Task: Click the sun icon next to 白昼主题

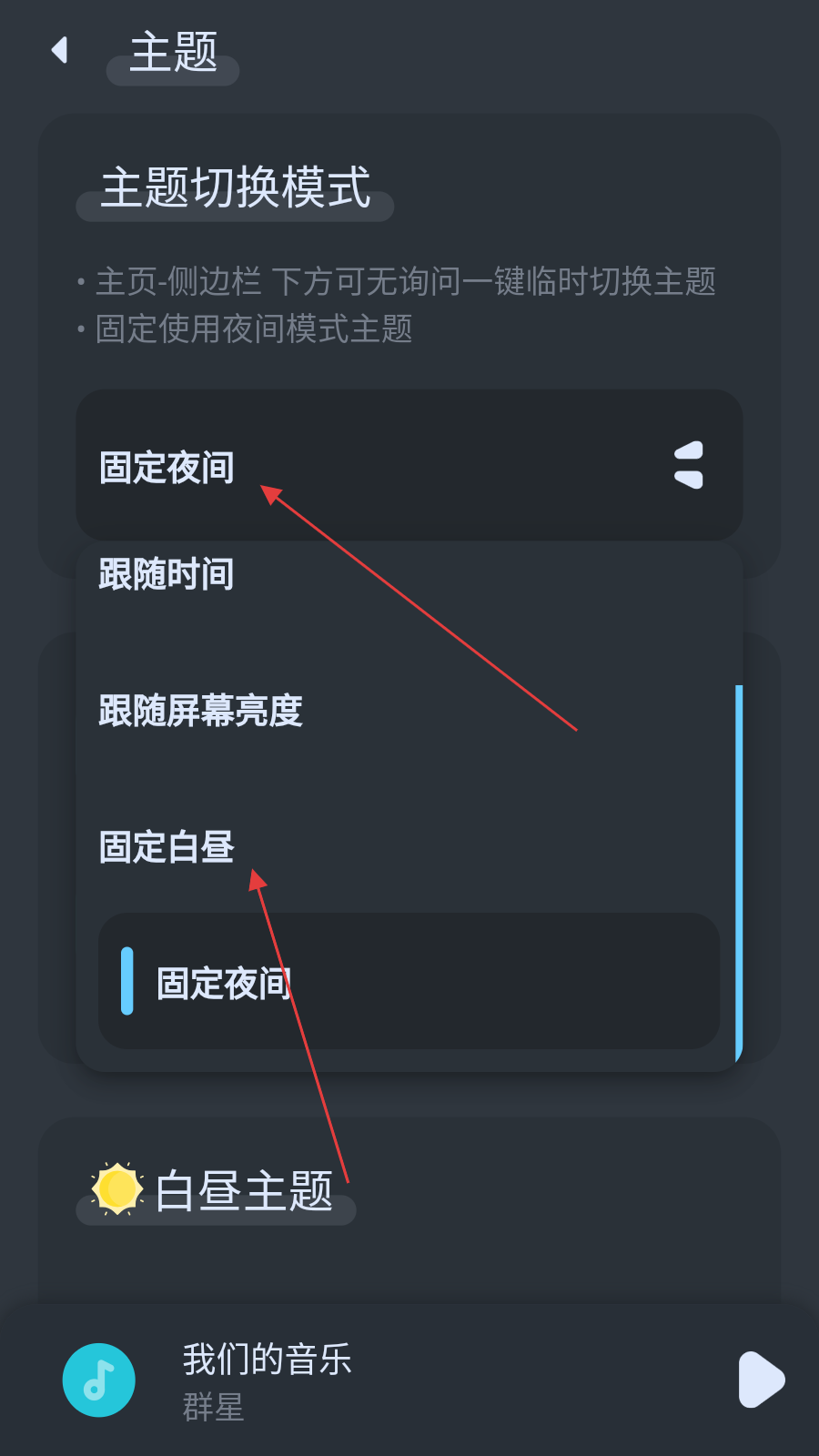Action: (117, 1188)
